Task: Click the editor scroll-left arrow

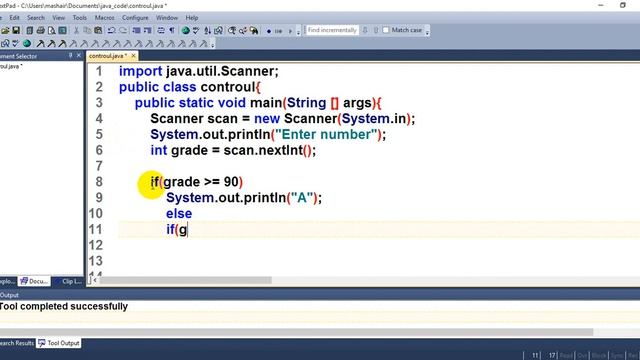Action: (95, 280)
